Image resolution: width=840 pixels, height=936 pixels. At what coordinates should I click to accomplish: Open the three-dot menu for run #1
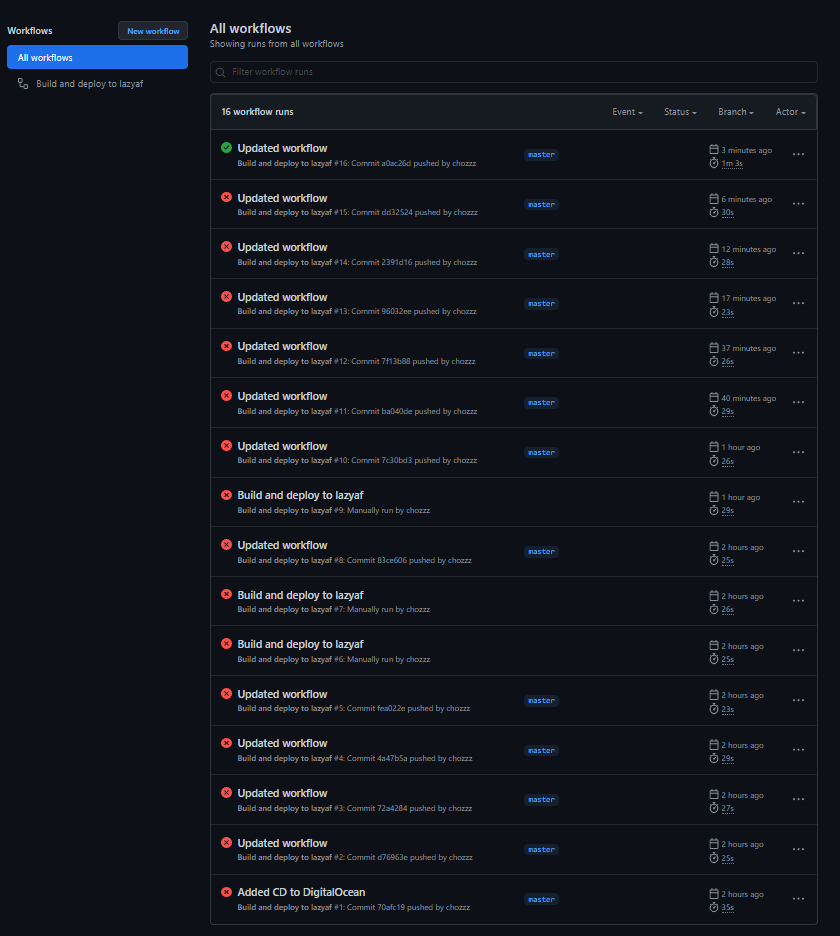click(798, 898)
